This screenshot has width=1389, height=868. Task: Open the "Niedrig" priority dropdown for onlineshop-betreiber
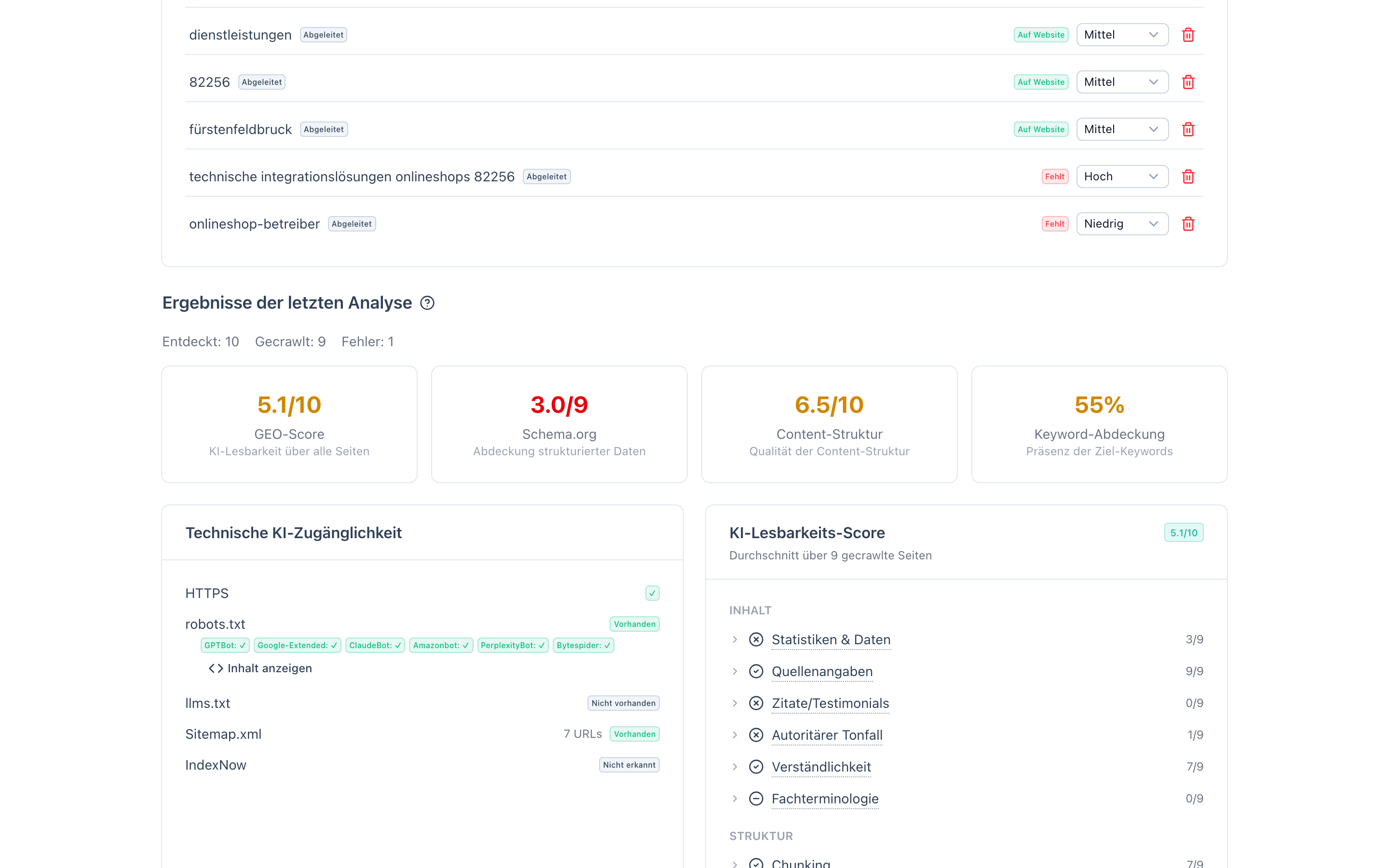(1122, 224)
